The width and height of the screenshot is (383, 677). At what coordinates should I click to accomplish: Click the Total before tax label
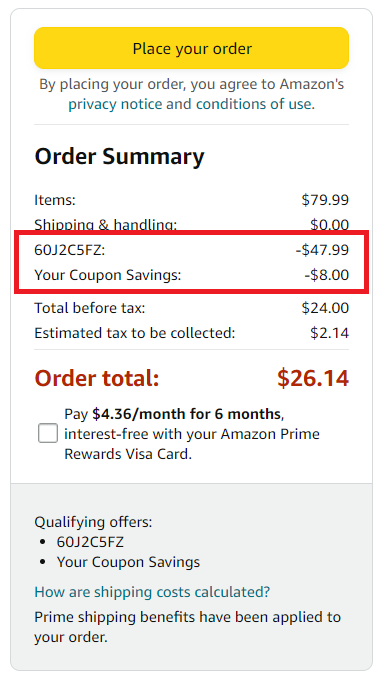pos(90,308)
